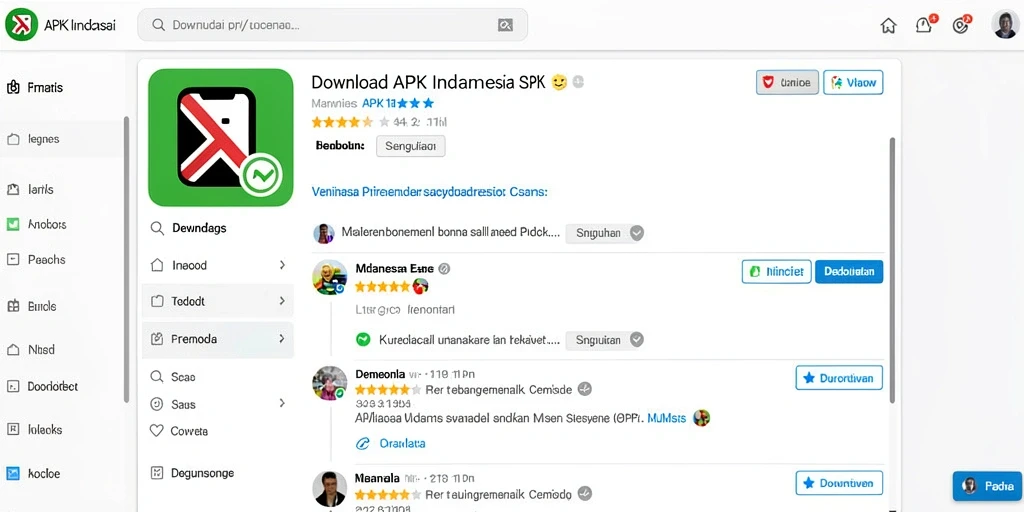Click the Iulecks sidebar icon
Image resolution: width=1024 pixels, height=512 pixels.
[x=13, y=429]
